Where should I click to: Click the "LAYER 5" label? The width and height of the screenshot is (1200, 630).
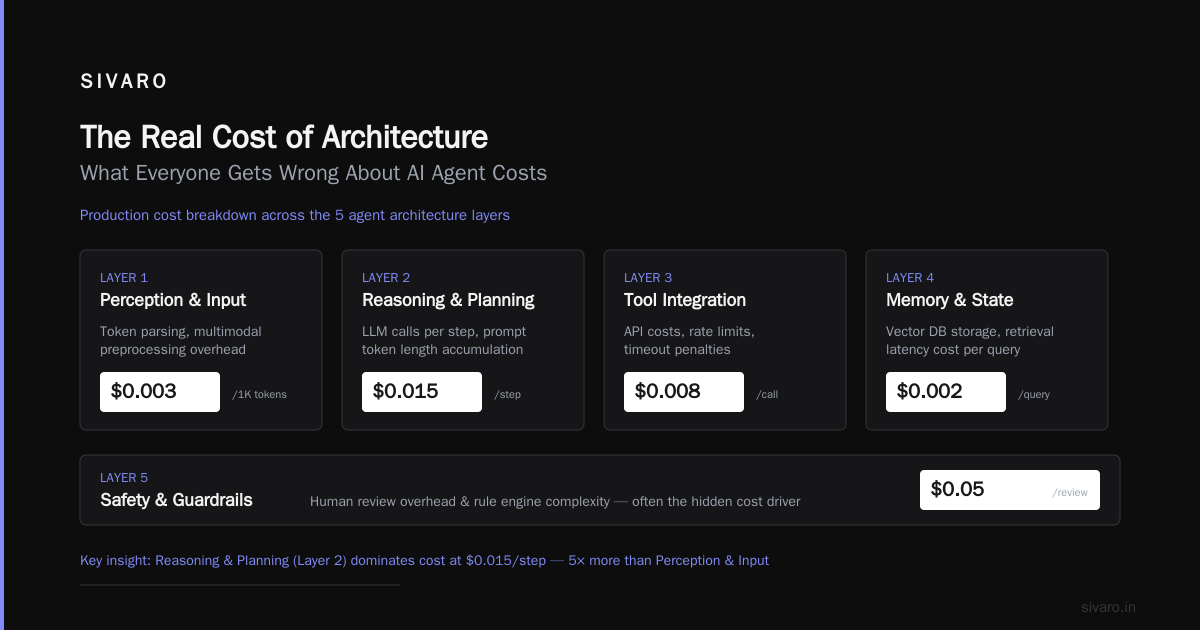pyautogui.click(x=124, y=478)
